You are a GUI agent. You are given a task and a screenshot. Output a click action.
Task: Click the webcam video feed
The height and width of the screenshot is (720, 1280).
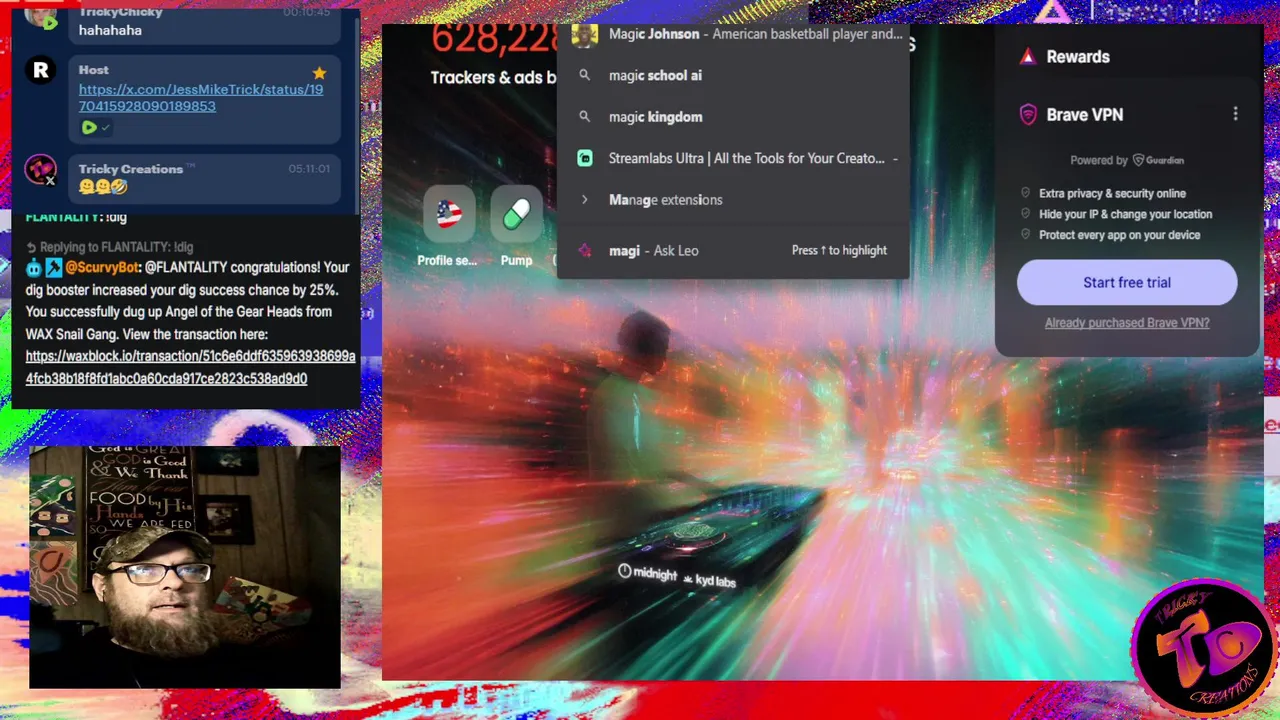[x=185, y=567]
